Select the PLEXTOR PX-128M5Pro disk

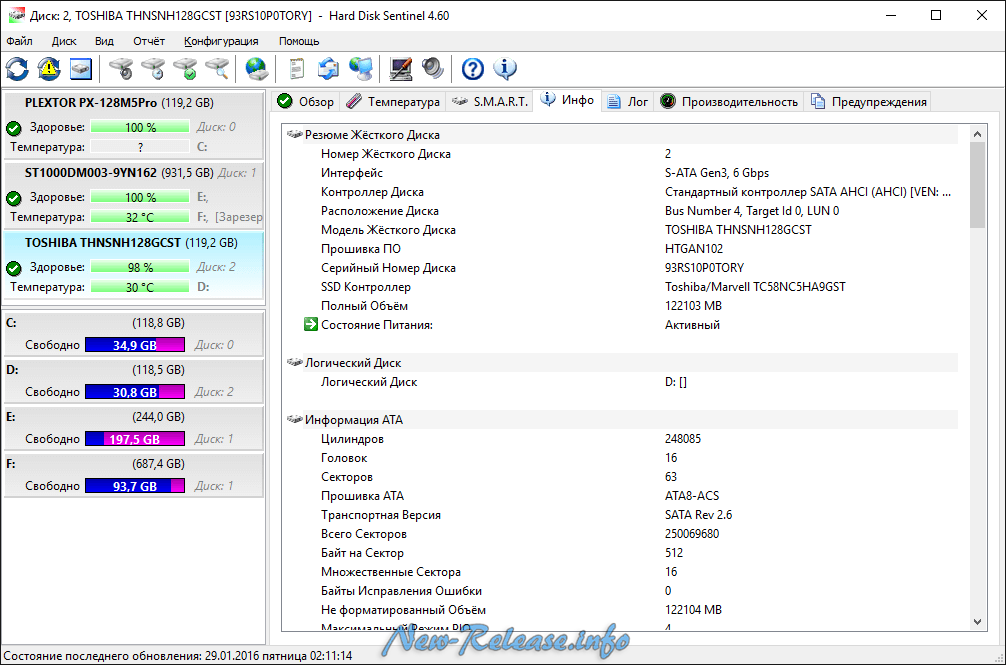pos(133,125)
